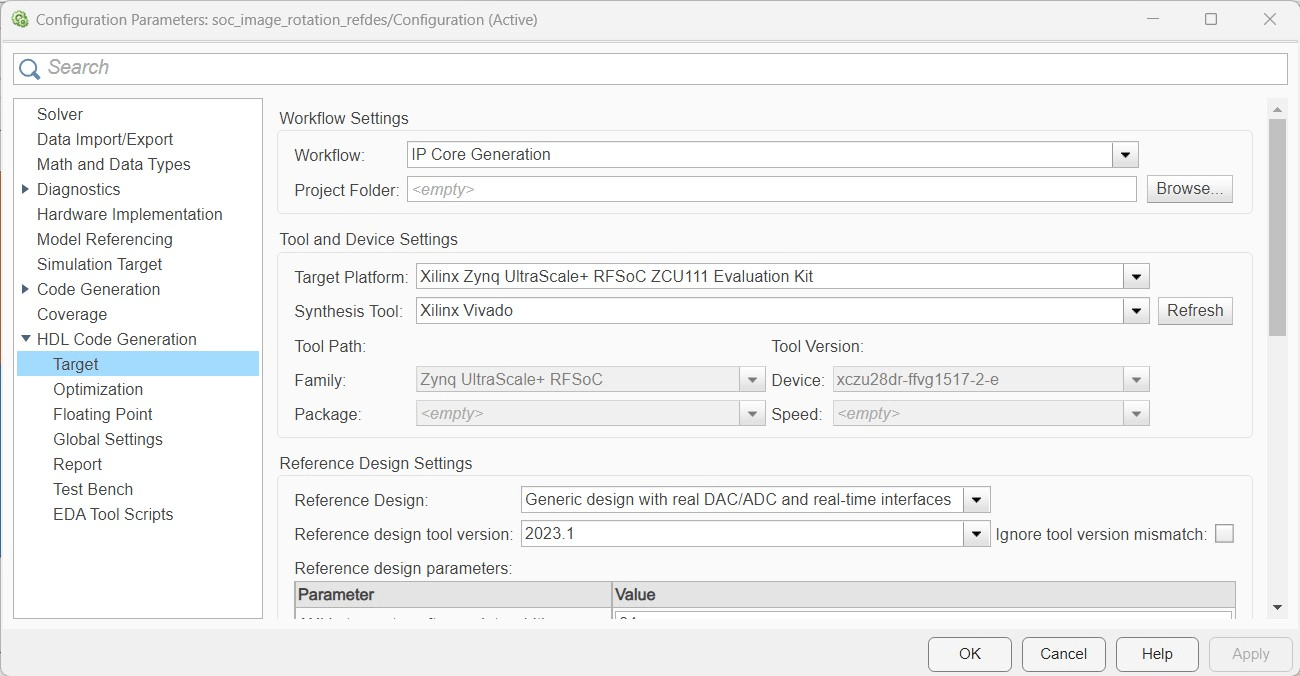Click the Help button
This screenshot has height=676, width=1300.
(1157, 654)
